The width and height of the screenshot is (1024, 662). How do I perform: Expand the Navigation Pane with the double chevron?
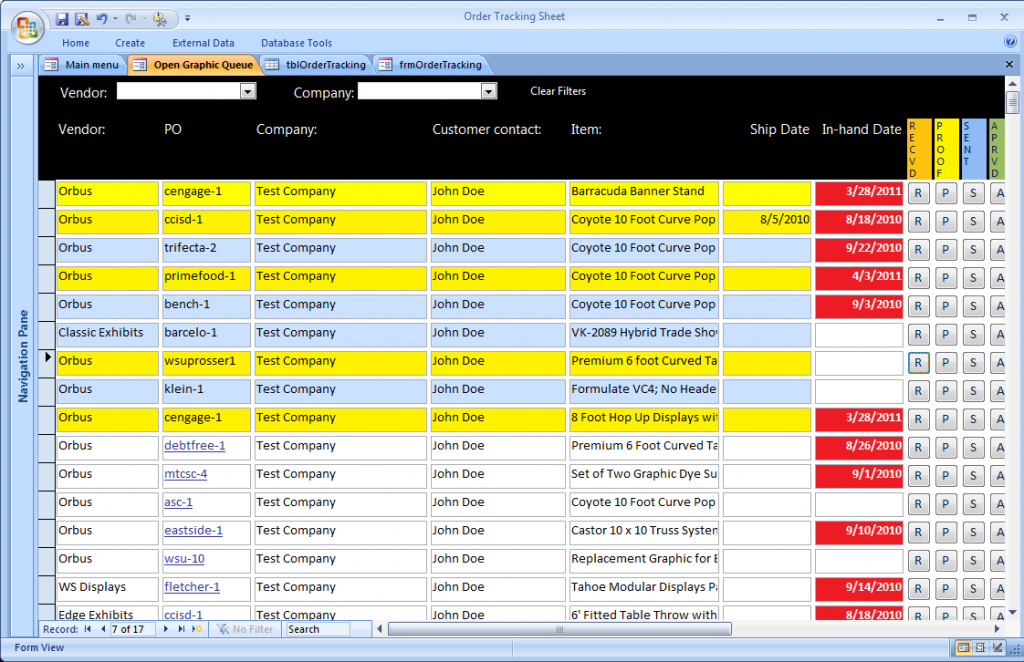point(21,65)
